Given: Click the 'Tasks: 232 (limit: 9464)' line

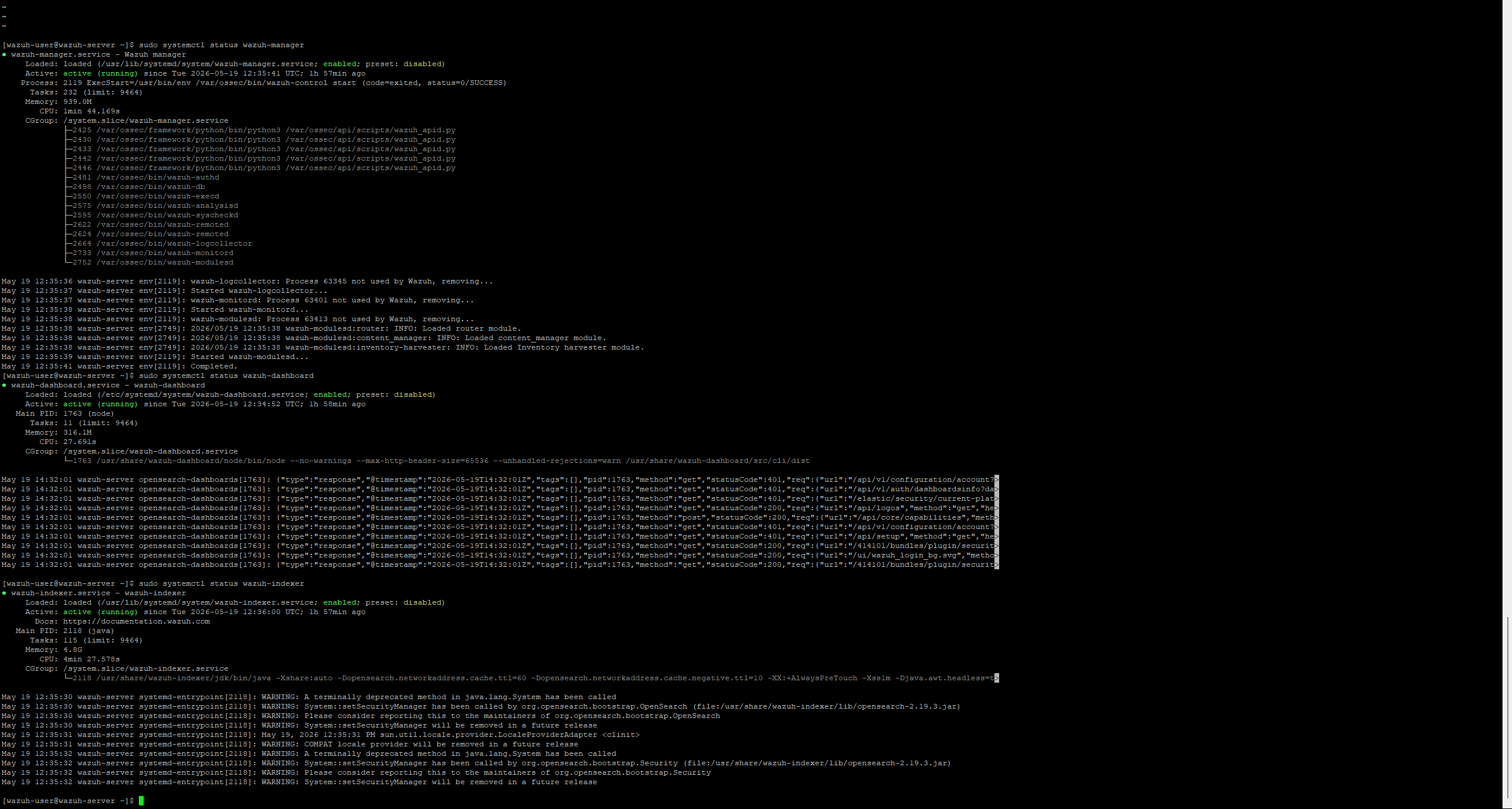Looking at the screenshot, I should point(86,92).
